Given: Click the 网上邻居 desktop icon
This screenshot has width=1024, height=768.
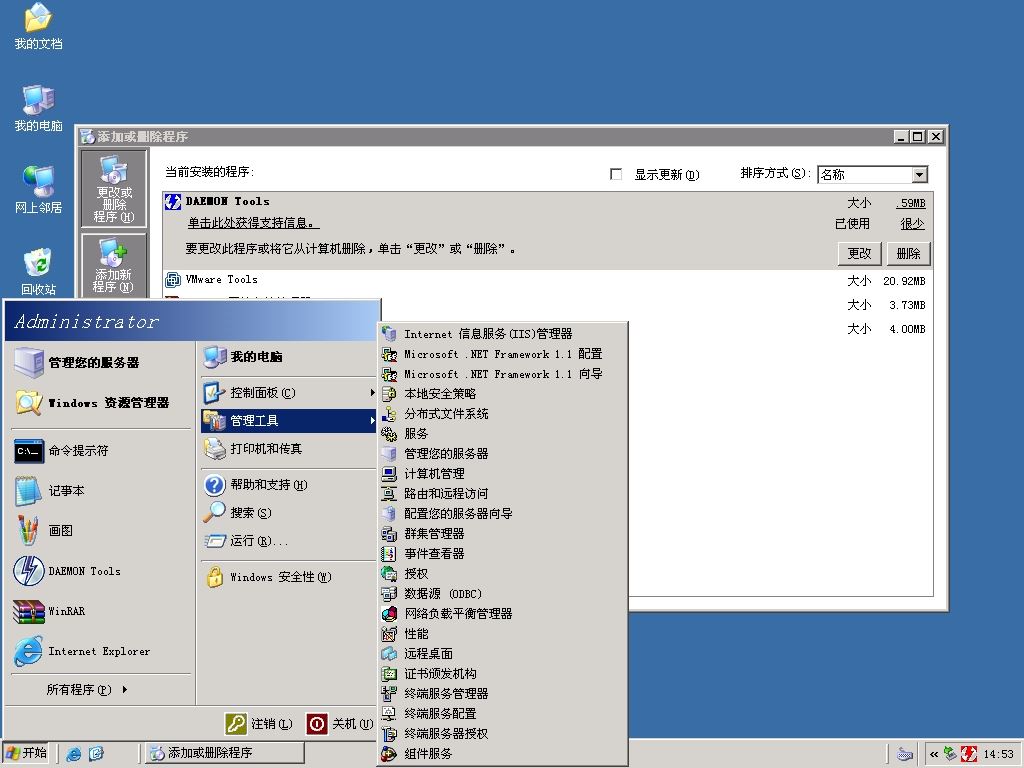Looking at the screenshot, I should click(x=39, y=189).
